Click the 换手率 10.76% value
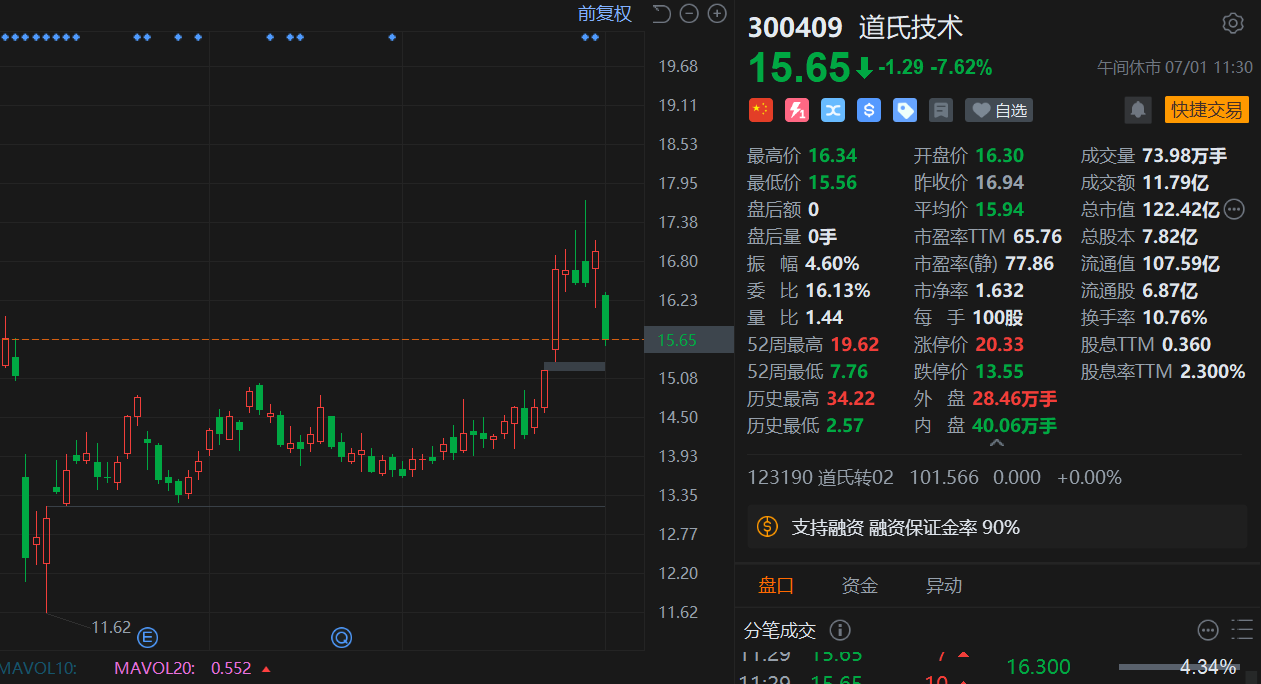This screenshot has height=684, width=1261. [x=1174, y=317]
